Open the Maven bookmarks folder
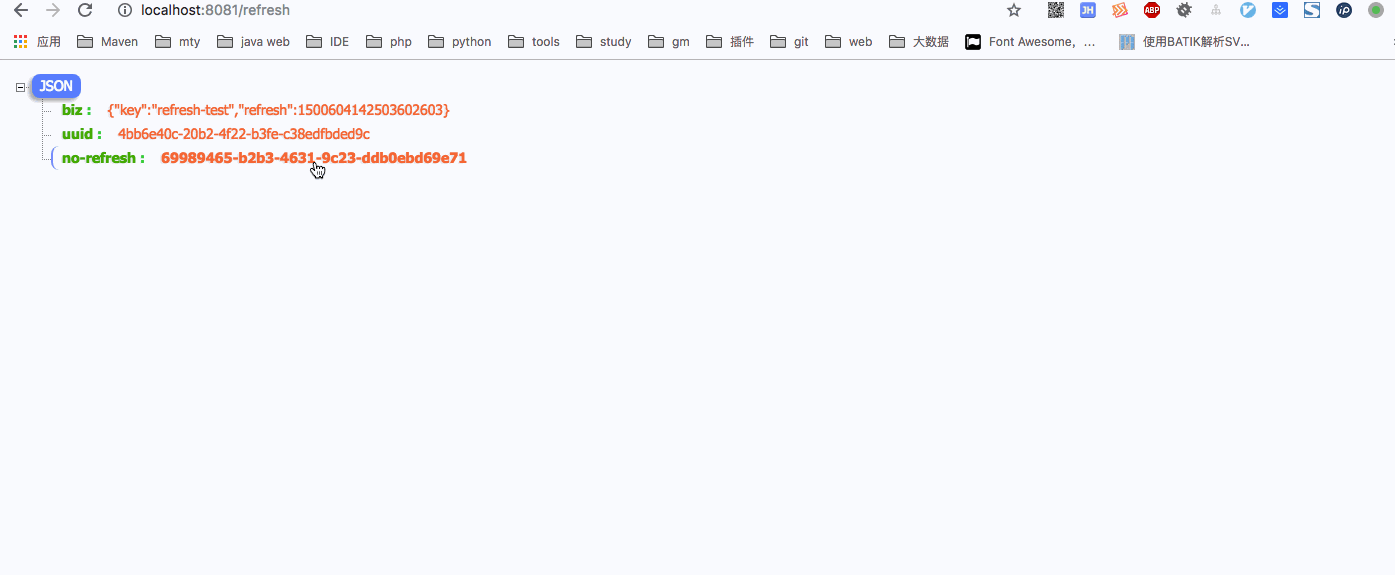1395x575 pixels. coord(108,42)
